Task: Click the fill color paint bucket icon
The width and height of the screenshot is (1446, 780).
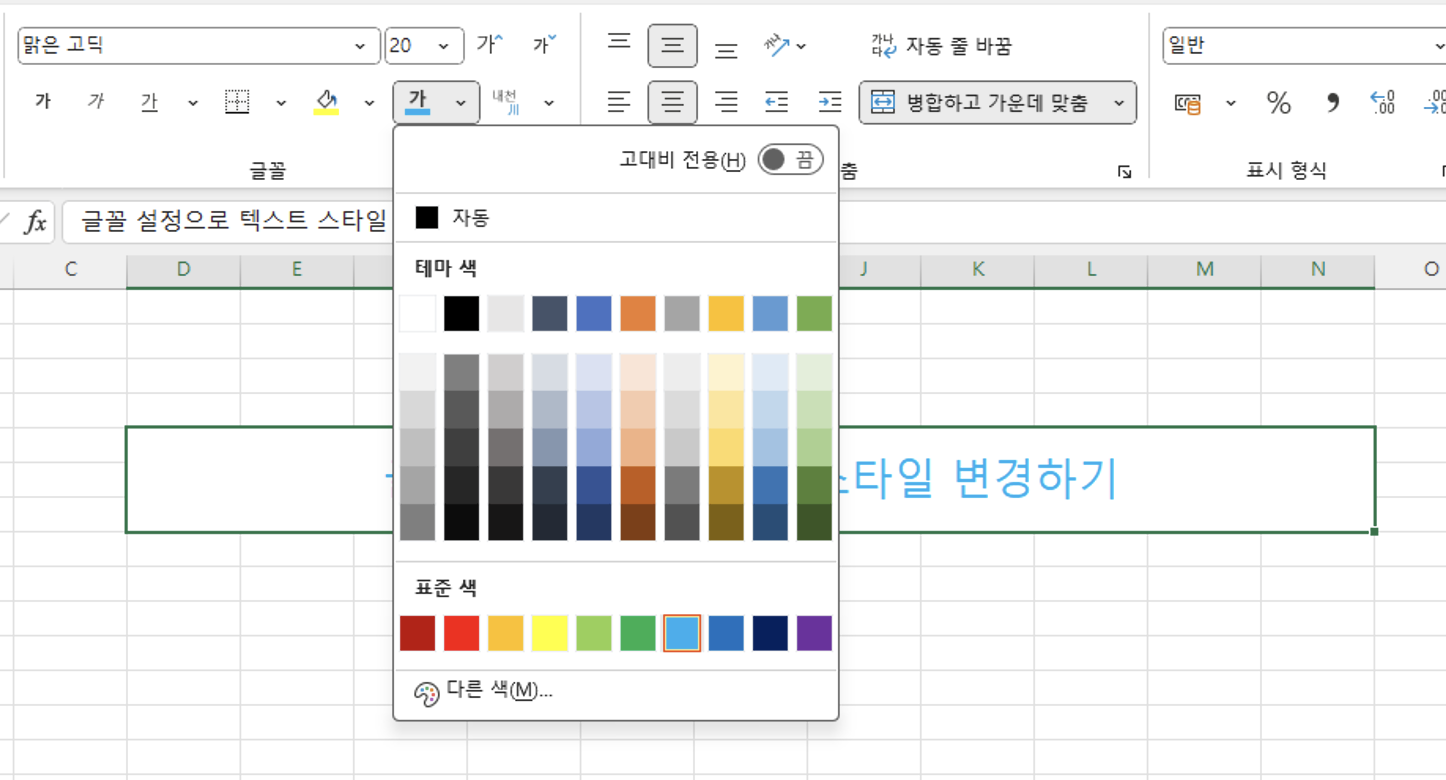Action: (x=326, y=102)
